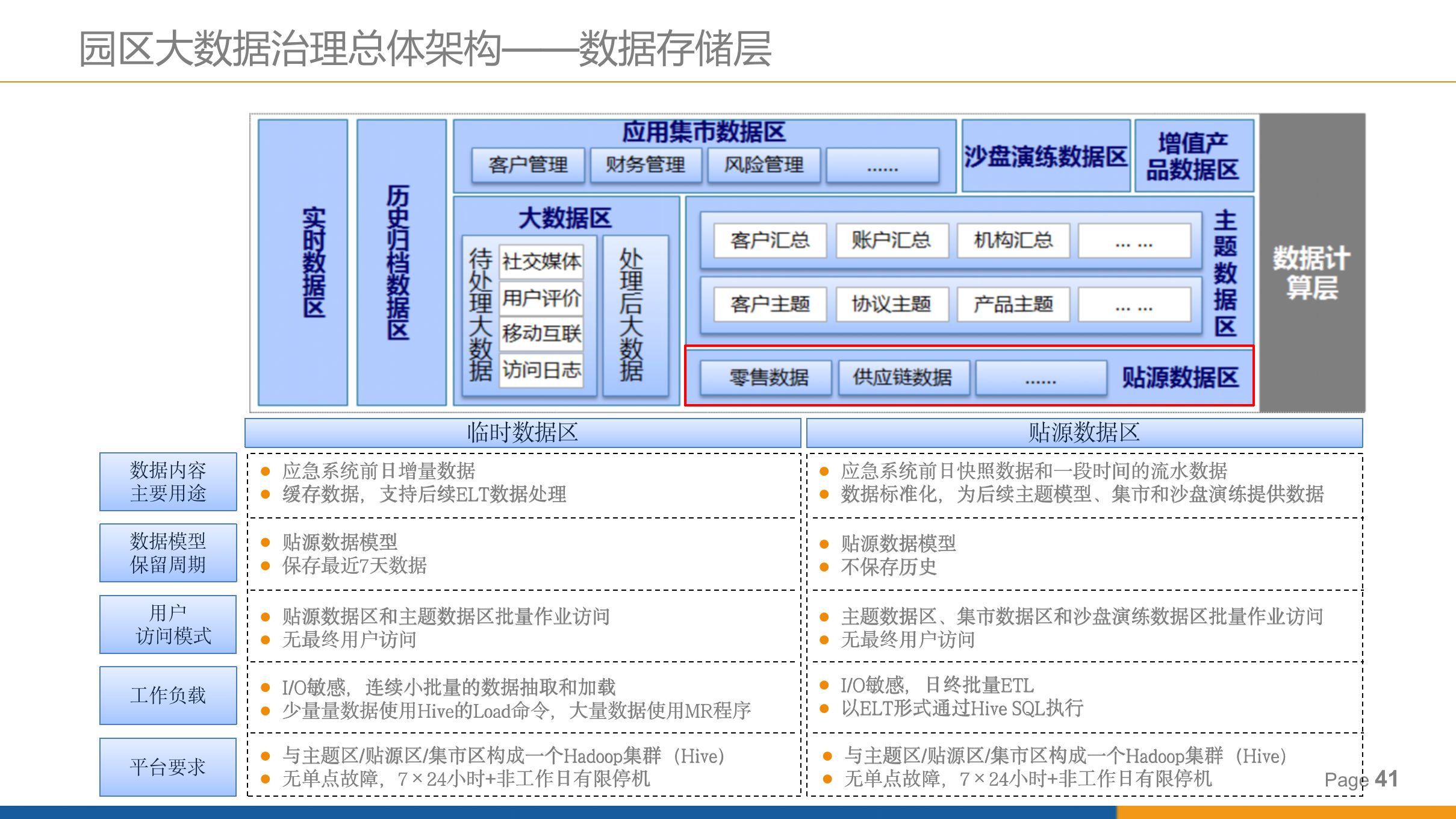Click the 客户汇总 box
The width and height of the screenshot is (1456, 819).
770,241
